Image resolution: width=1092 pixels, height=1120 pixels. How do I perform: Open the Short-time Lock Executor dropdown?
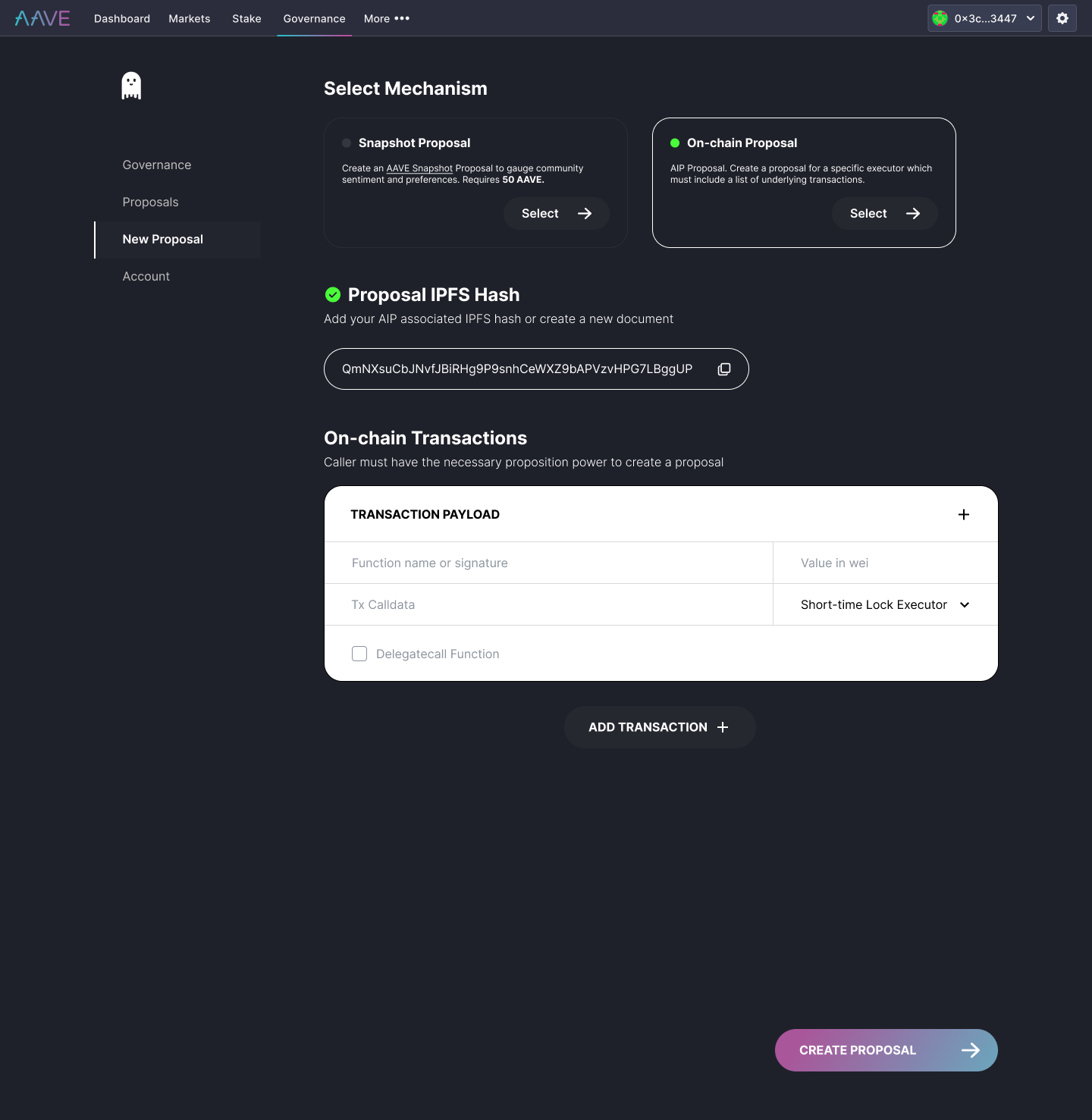(886, 604)
